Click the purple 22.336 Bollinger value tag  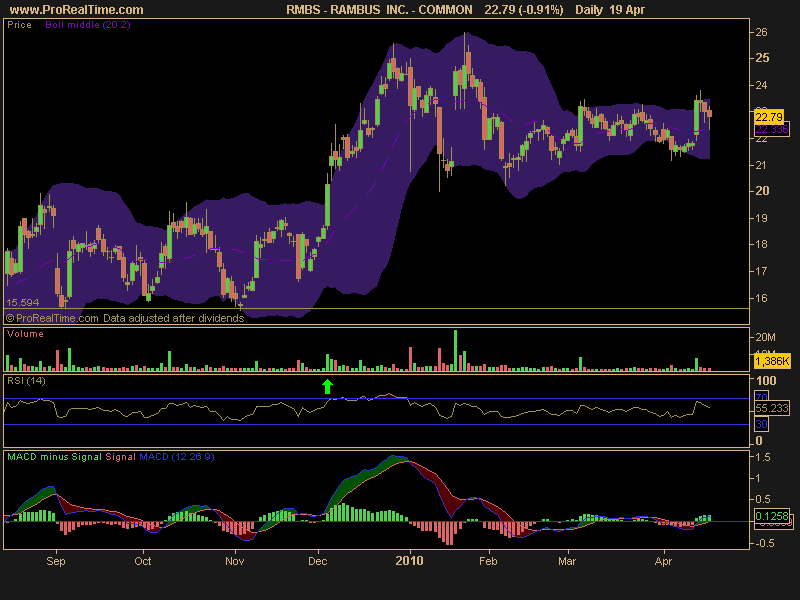[x=771, y=129]
